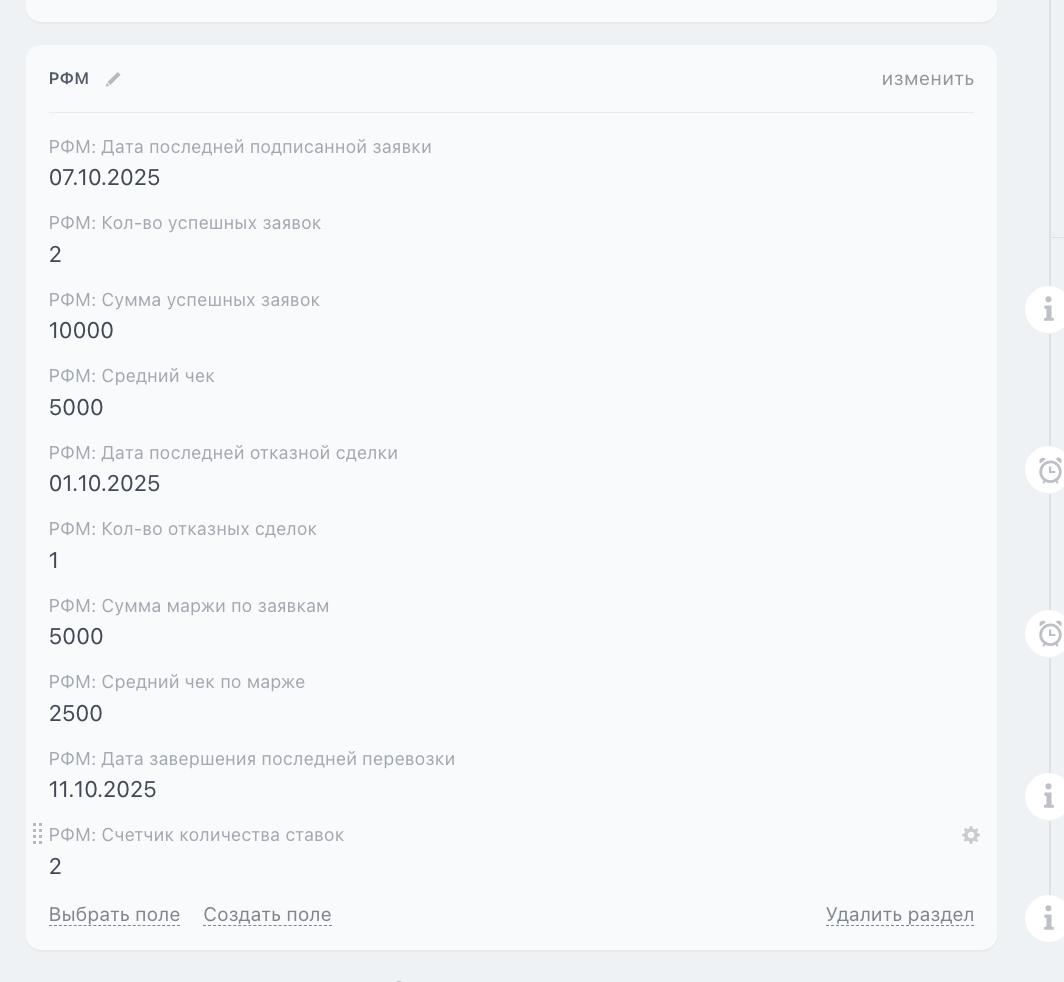Click the изменить link in РФМ section

(927, 79)
